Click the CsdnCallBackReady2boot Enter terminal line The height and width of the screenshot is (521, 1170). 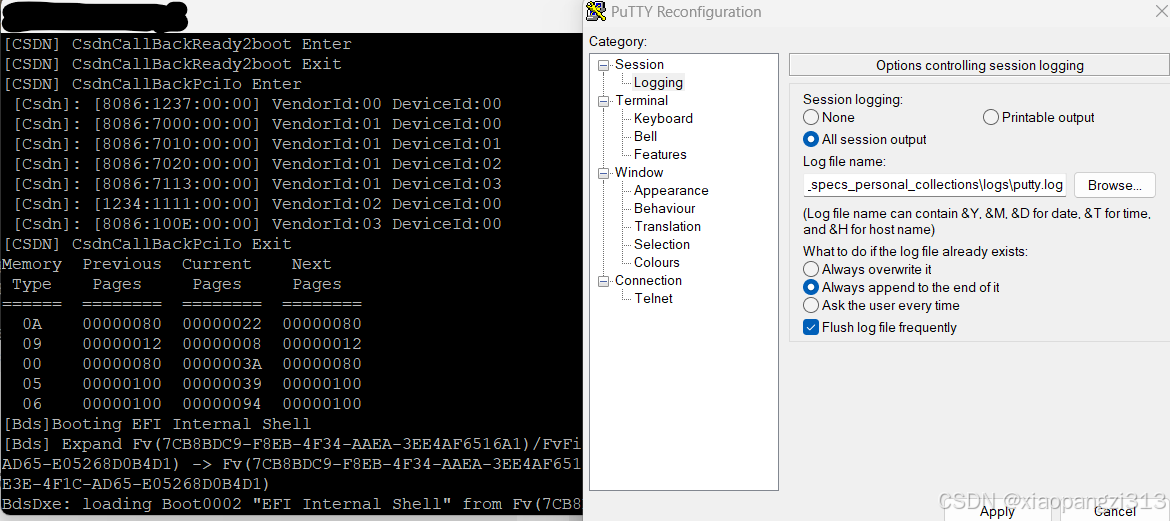[x=178, y=44]
